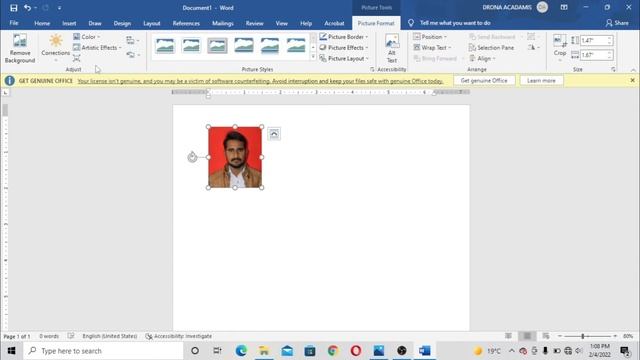Viewport: 640px width, 360px height.
Task: Open Opera browser from the taskbar
Action: [356, 351]
